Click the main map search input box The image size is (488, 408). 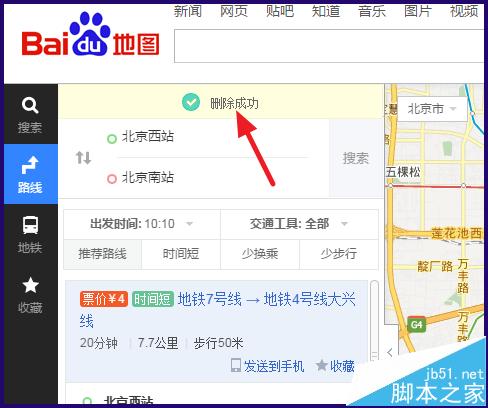pyautogui.click(x=329, y=46)
